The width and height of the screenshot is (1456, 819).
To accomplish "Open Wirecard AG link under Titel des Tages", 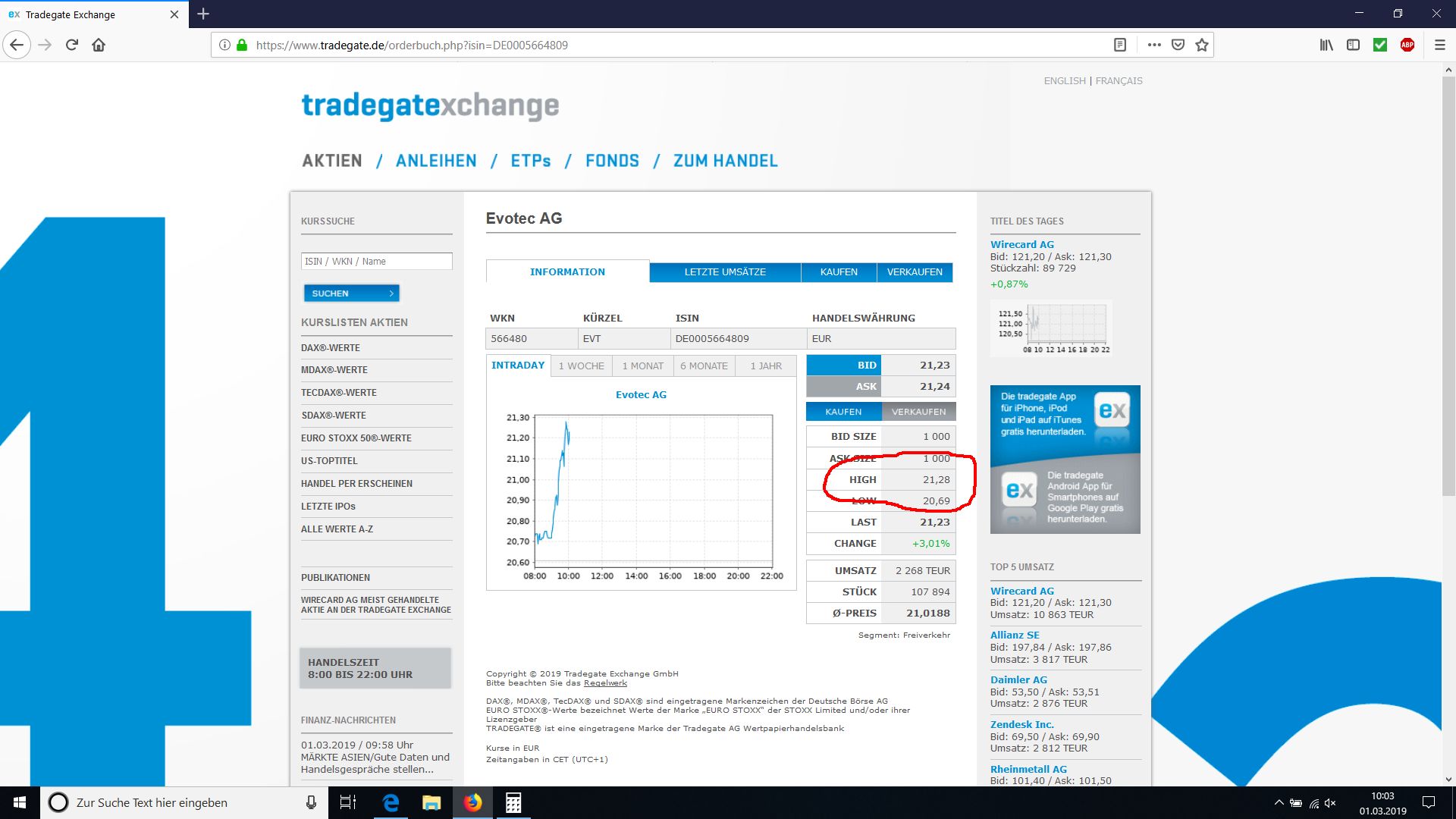I will (x=1021, y=244).
